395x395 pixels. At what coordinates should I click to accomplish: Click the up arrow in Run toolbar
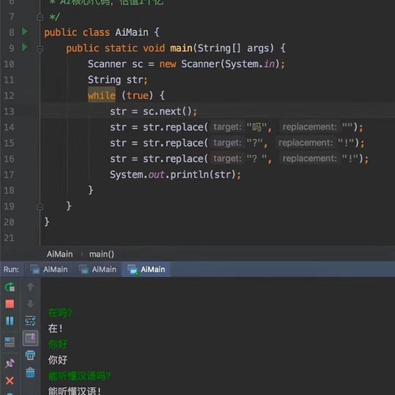pyautogui.click(x=30, y=287)
